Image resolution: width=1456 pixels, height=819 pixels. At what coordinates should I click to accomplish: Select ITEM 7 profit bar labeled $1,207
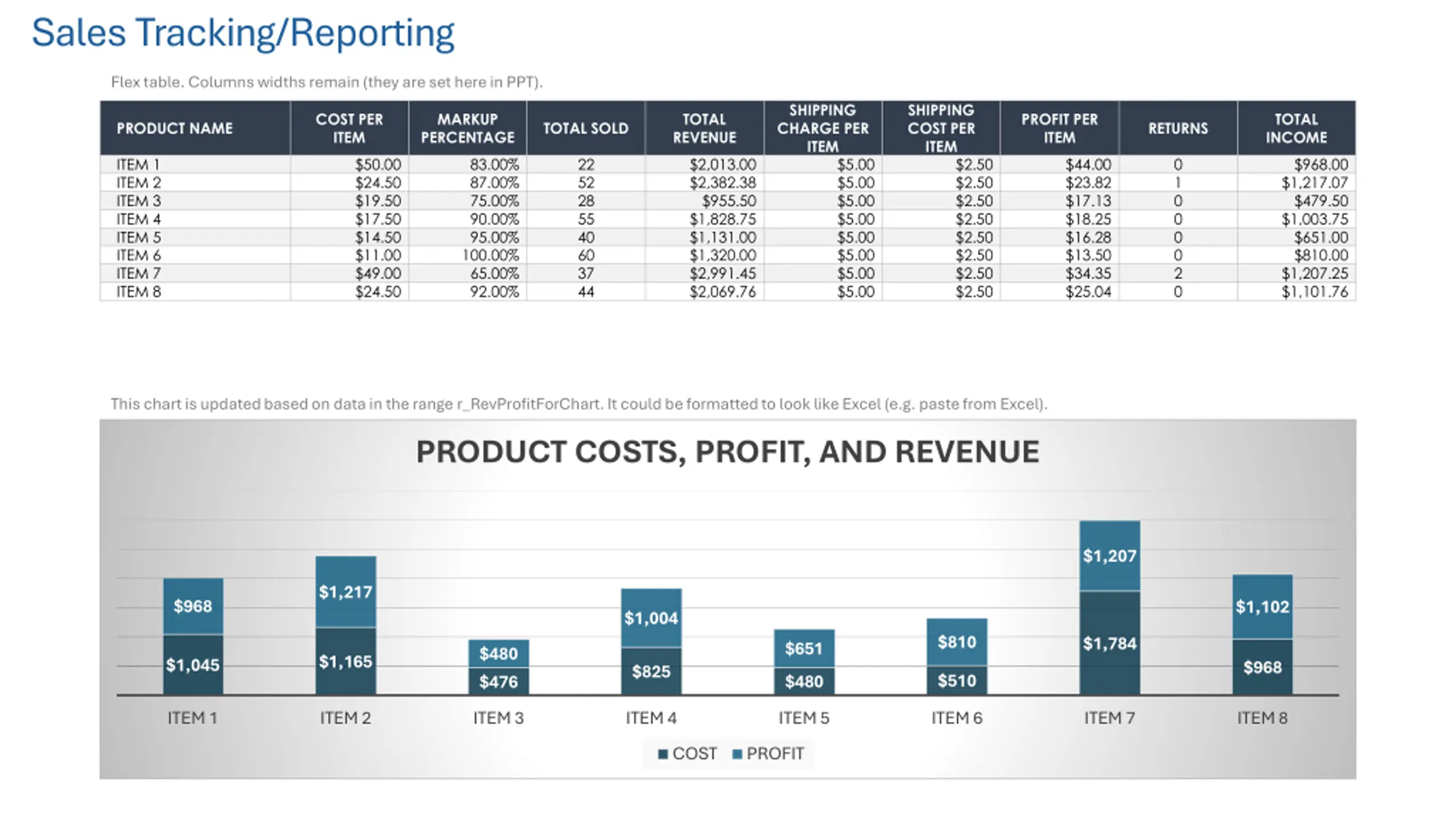coord(1110,556)
